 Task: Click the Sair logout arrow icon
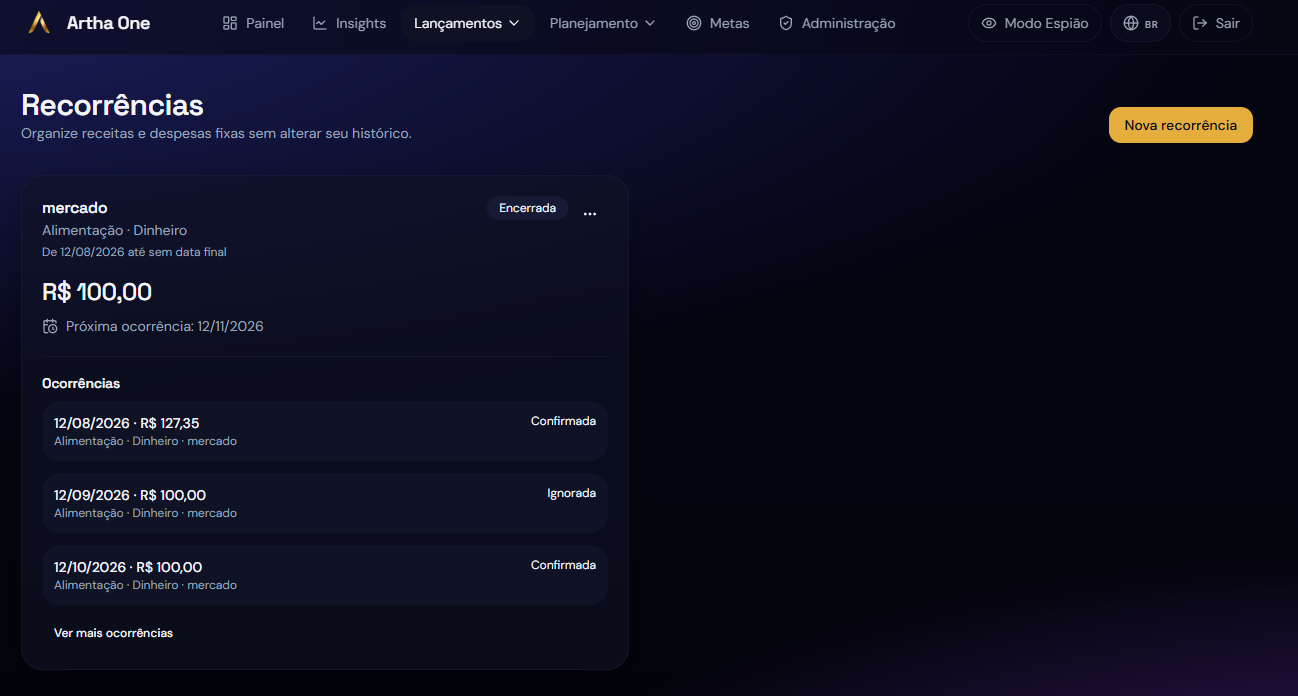(1200, 23)
